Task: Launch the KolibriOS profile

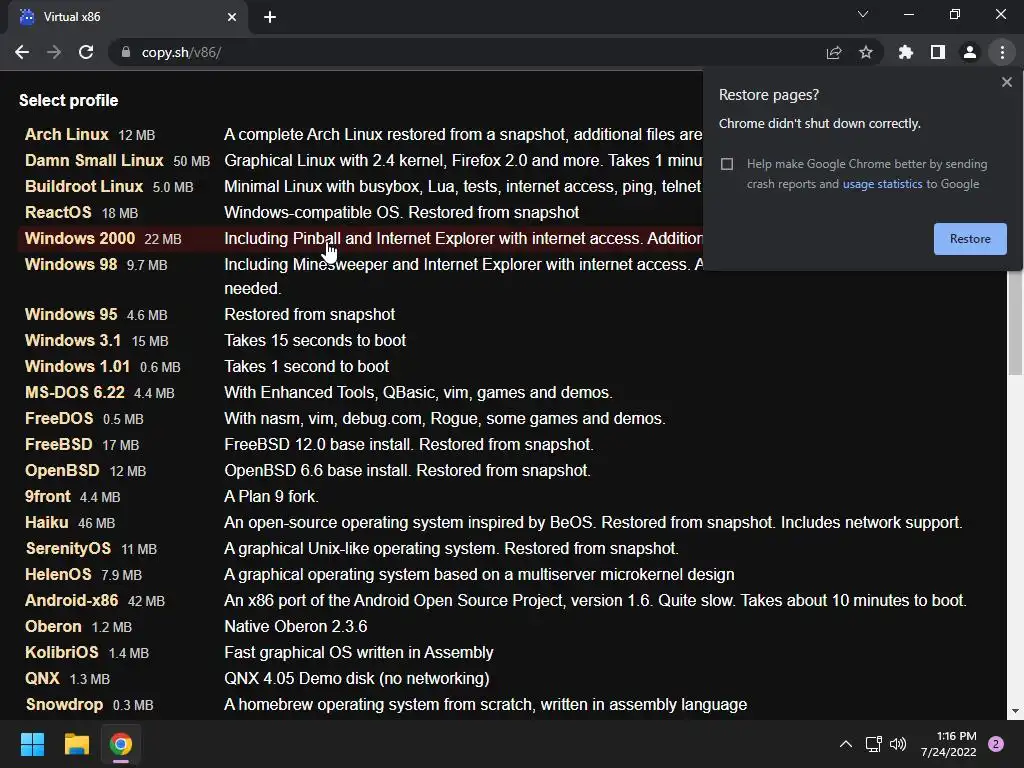Action: coord(62,654)
